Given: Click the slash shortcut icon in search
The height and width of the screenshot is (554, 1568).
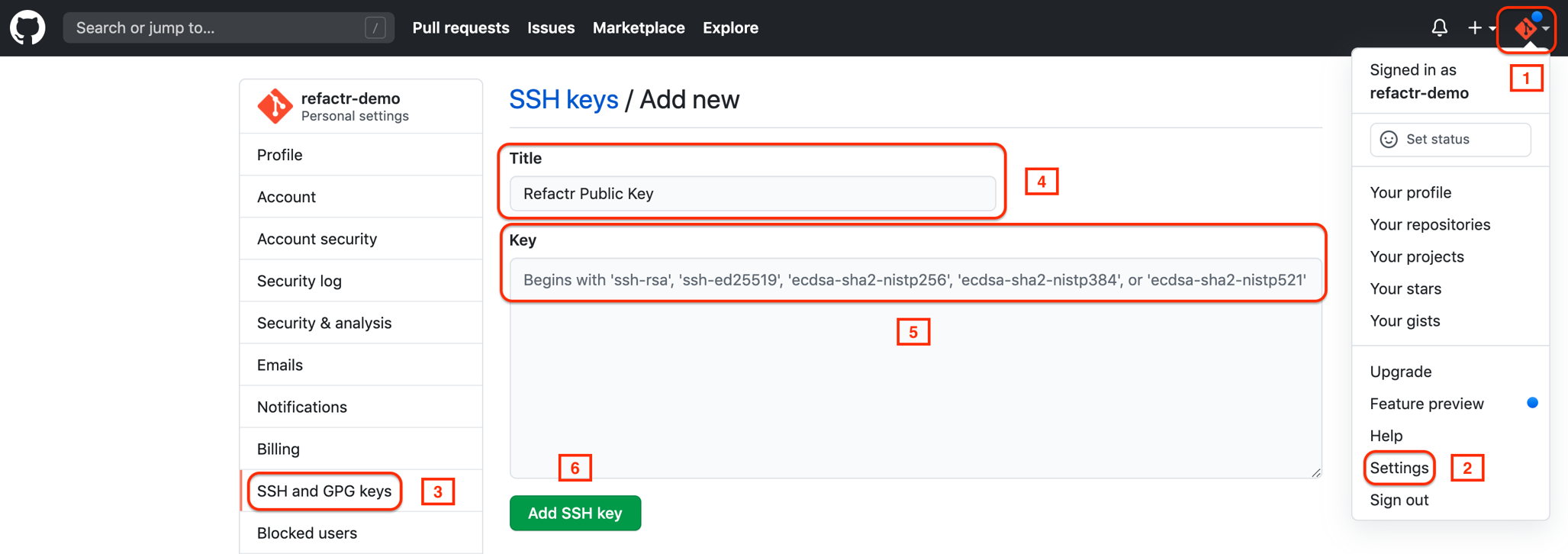Looking at the screenshot, I should pos(375,28).
